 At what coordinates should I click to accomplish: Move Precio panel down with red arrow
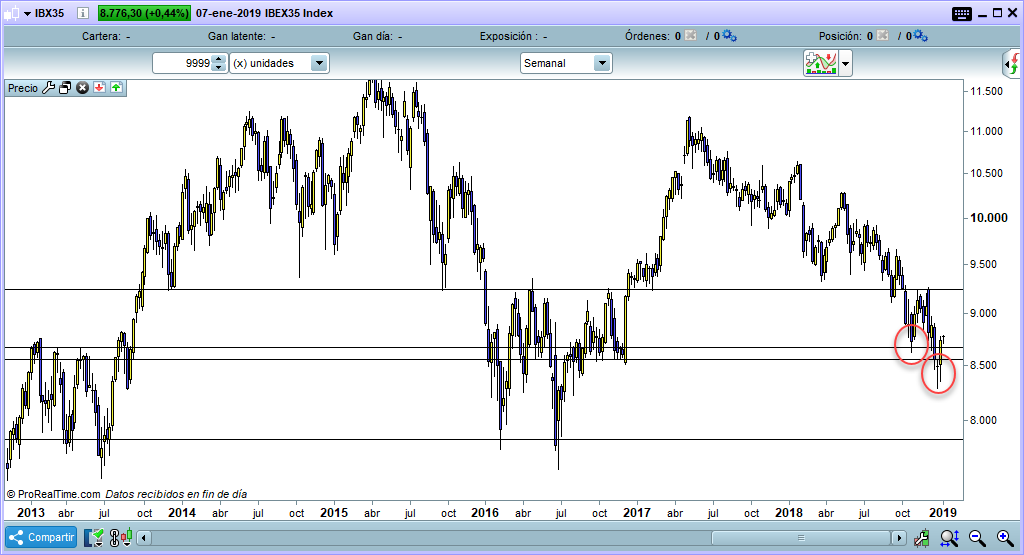tap(100, 88)
